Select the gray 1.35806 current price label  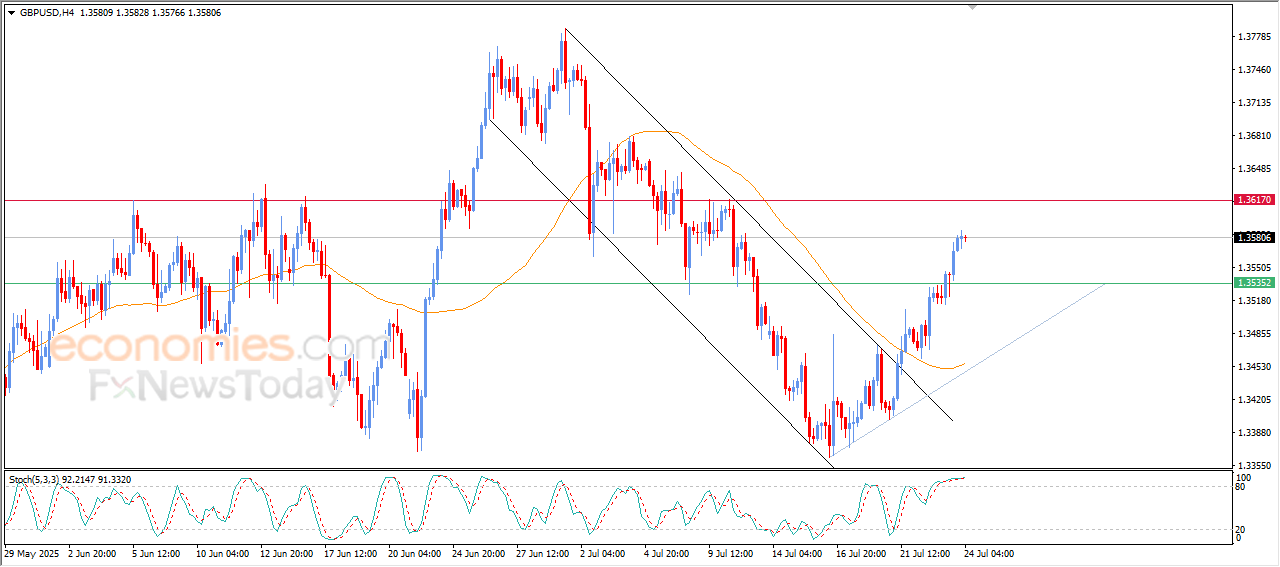1254,237
